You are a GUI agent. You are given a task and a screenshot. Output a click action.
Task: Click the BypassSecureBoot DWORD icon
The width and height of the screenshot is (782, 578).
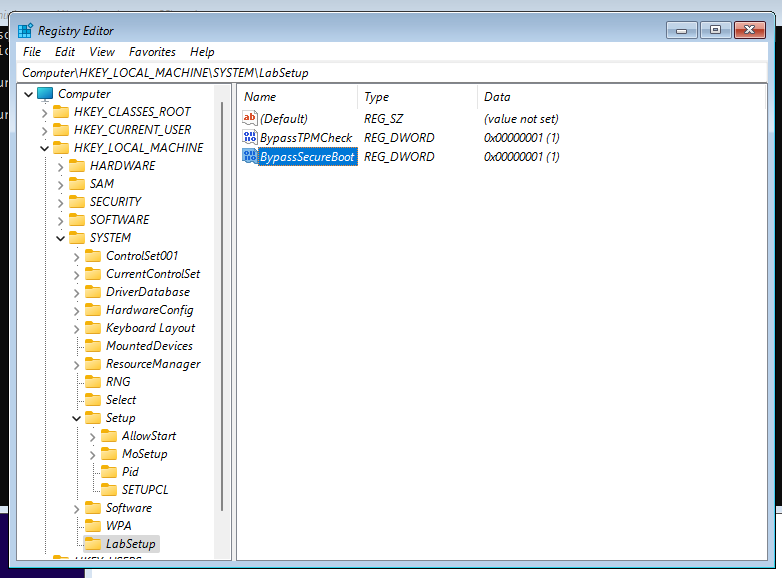(x=249, y=156)
